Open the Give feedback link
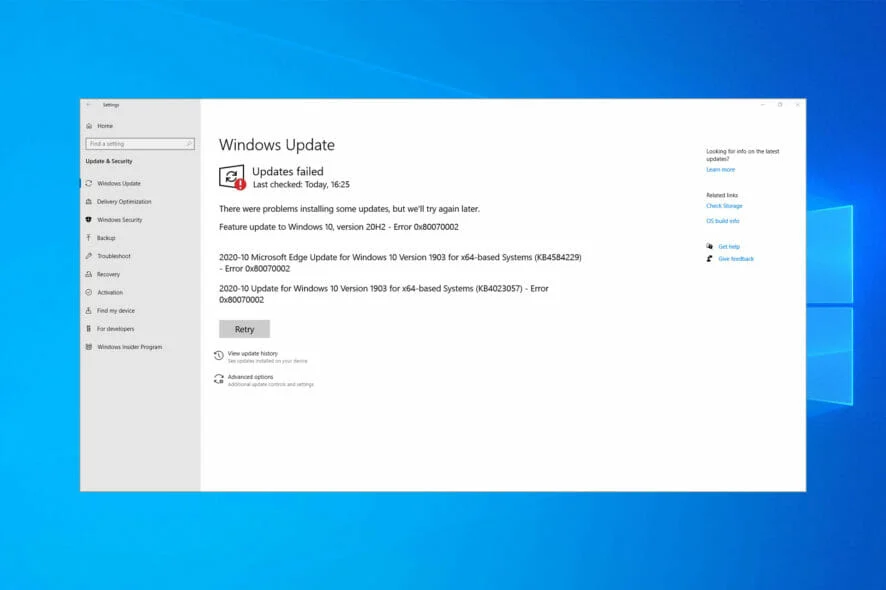This screenshot has width=886, height=590. click(x=736, y=259)
